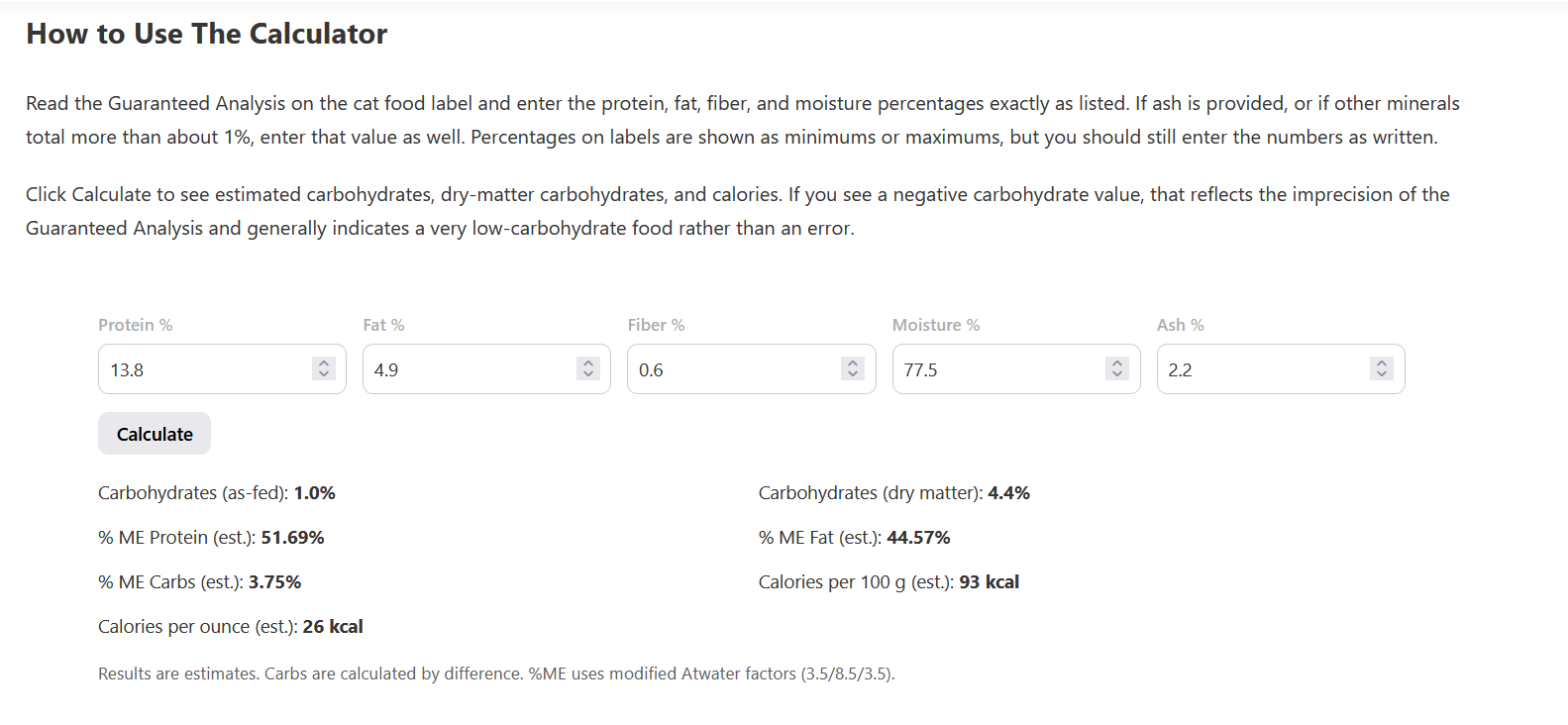1568x725 pixels.
Task: Click into the Fiber % field showing 0.6
Action: [732, 369]
